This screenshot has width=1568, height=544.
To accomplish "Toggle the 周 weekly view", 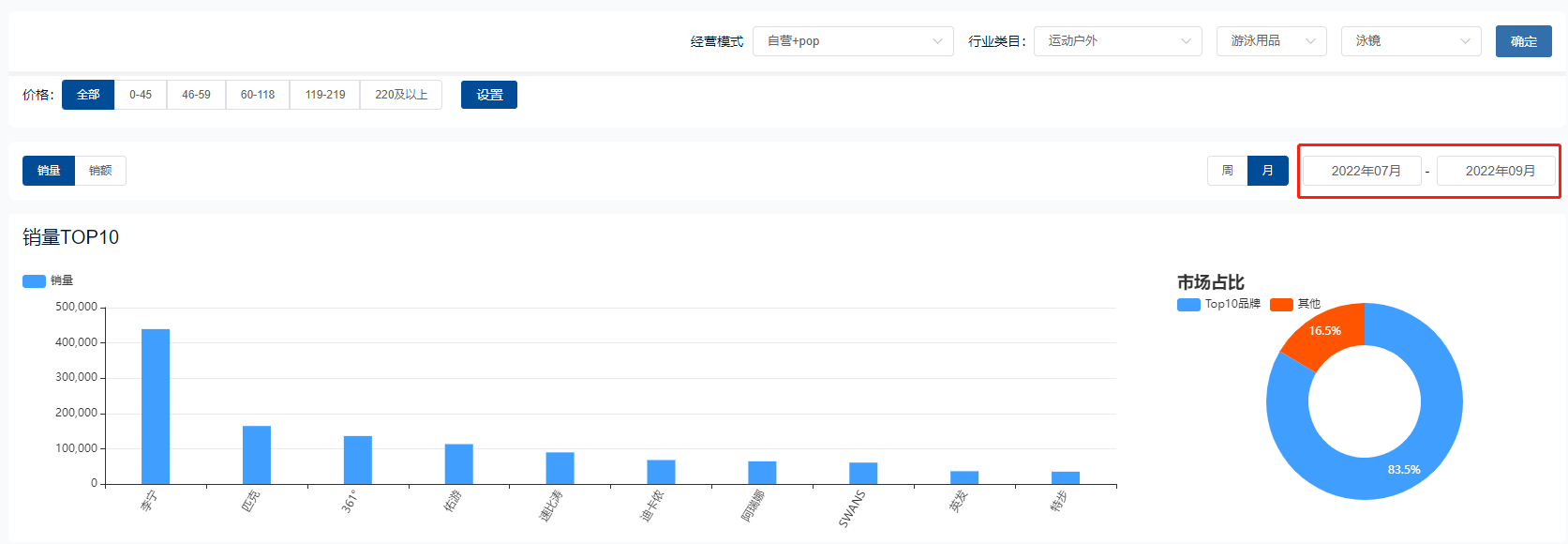I will click(x=1227, y=171).
